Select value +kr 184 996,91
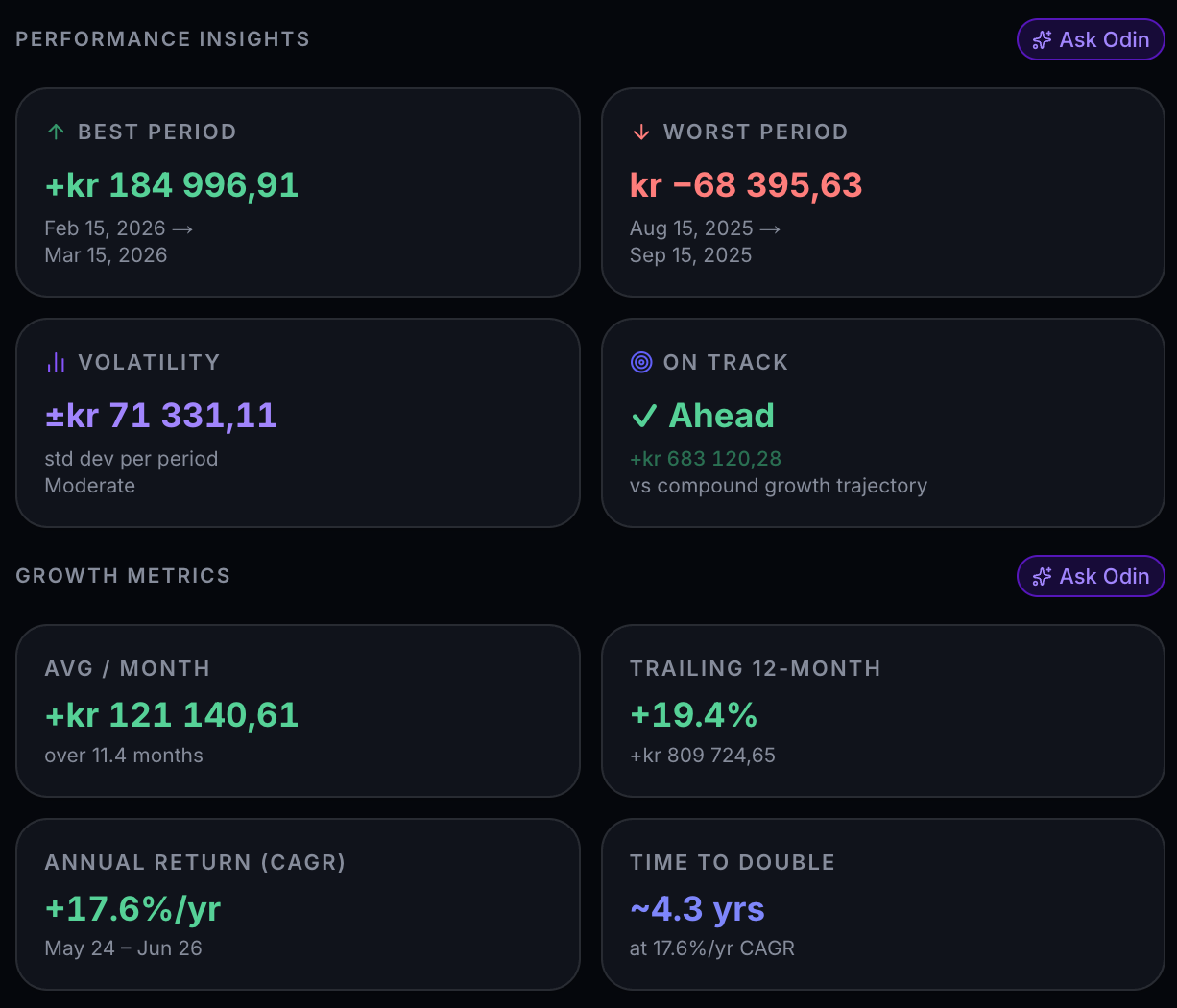This screenshot has height=1008, width=1177. (172, 184)
